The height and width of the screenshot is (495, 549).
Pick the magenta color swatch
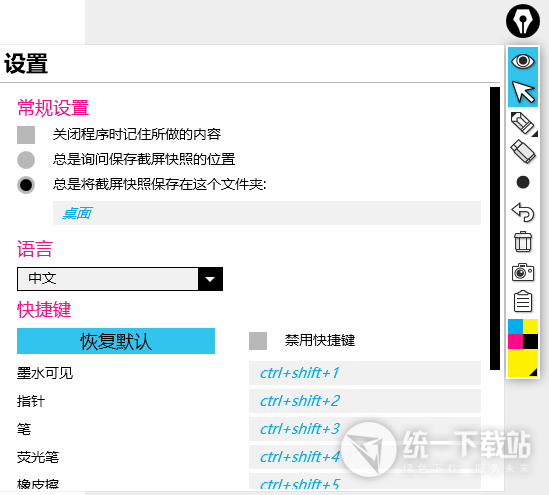(x=515, y=341)
